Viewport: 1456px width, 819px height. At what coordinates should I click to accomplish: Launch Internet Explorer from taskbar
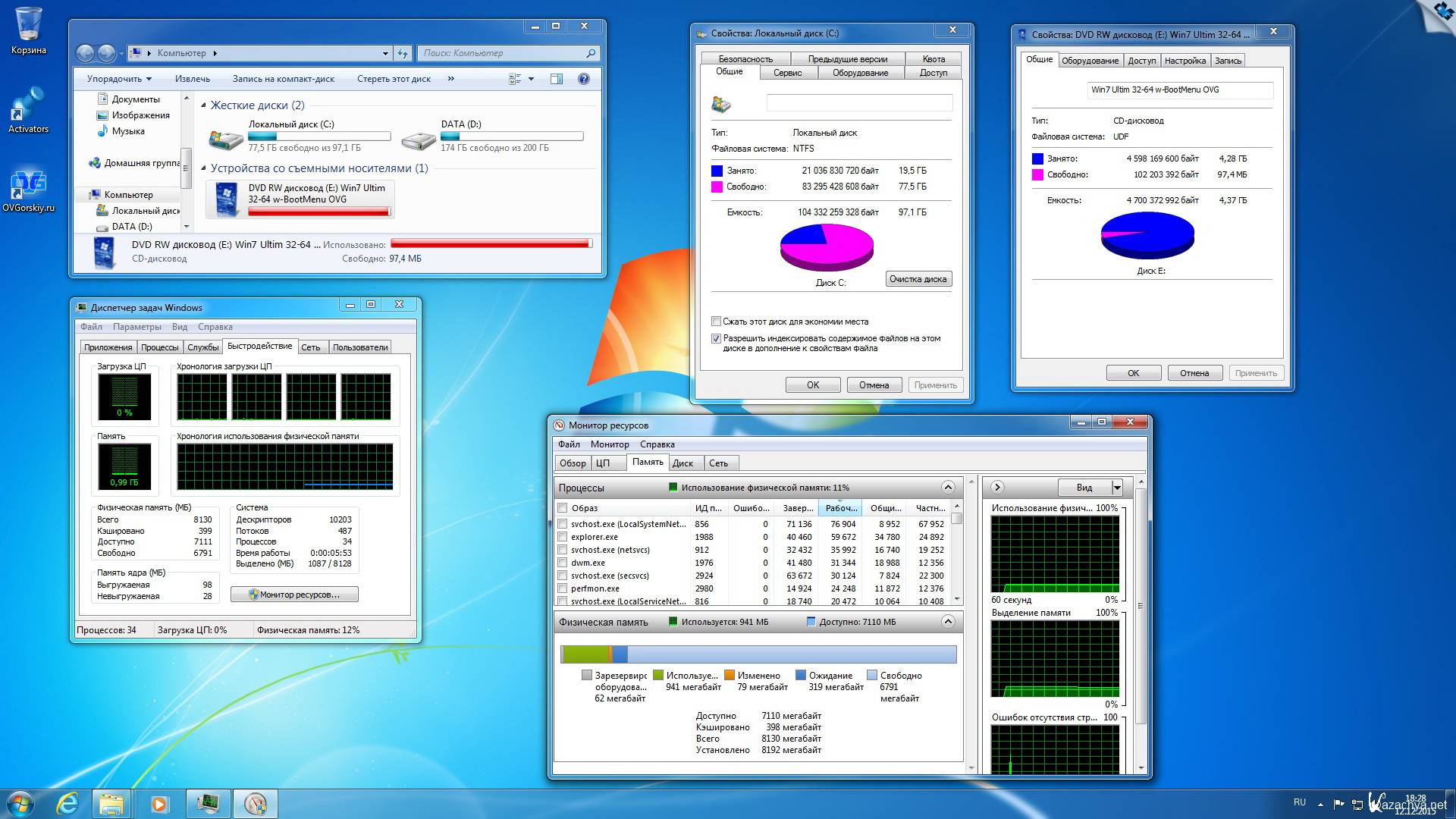67,804
